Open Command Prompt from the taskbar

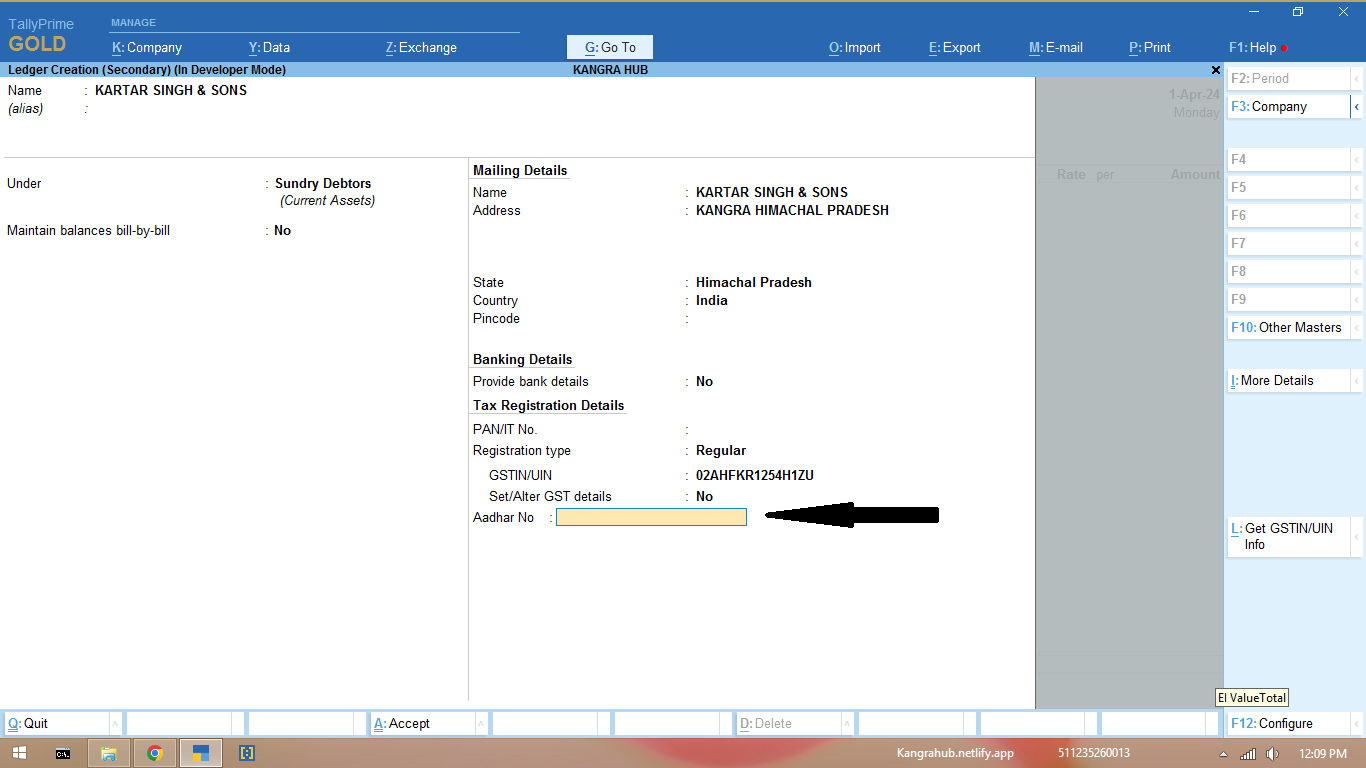[x=63, y=753]
